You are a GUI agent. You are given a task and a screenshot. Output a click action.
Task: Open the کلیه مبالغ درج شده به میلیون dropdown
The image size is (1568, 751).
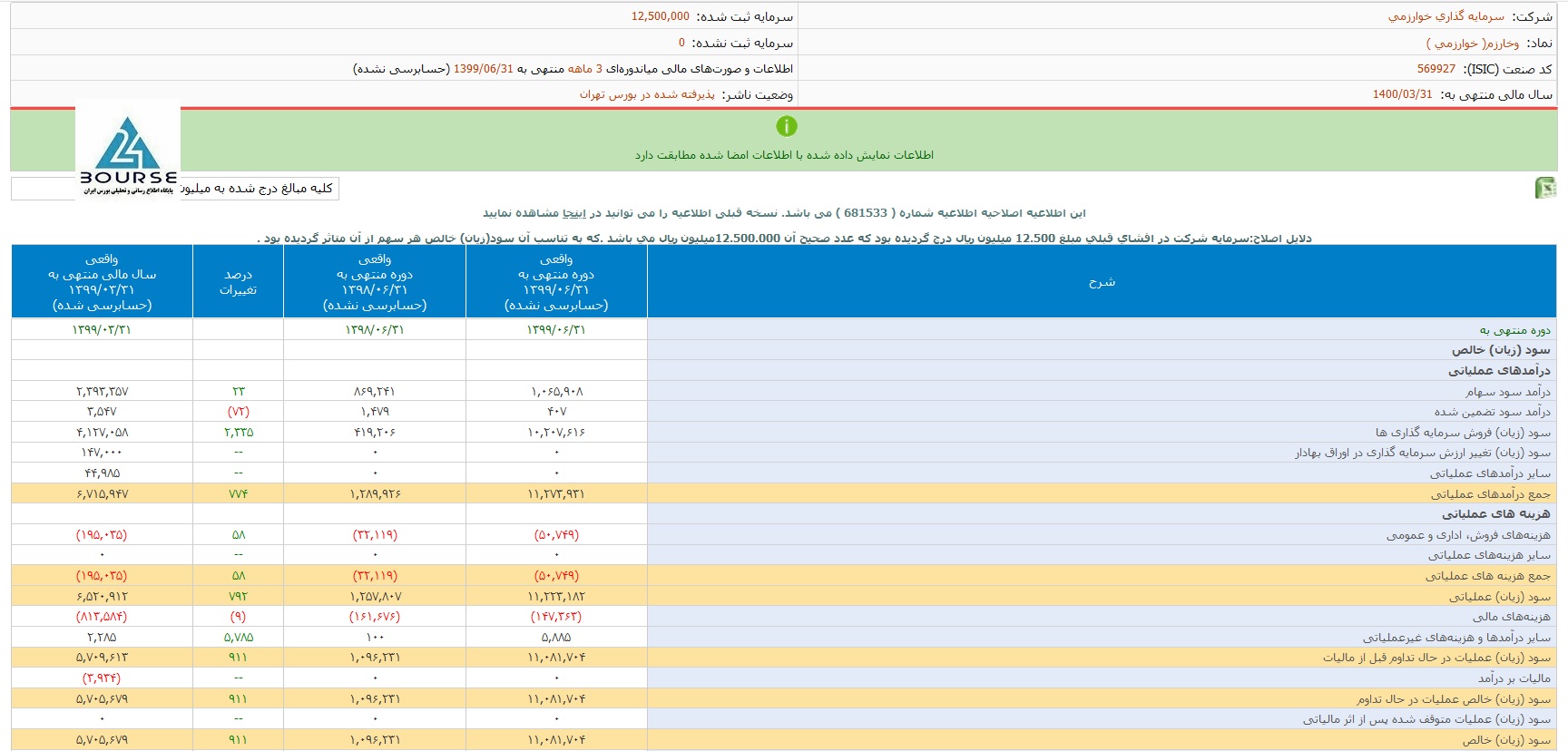(175, 189)
